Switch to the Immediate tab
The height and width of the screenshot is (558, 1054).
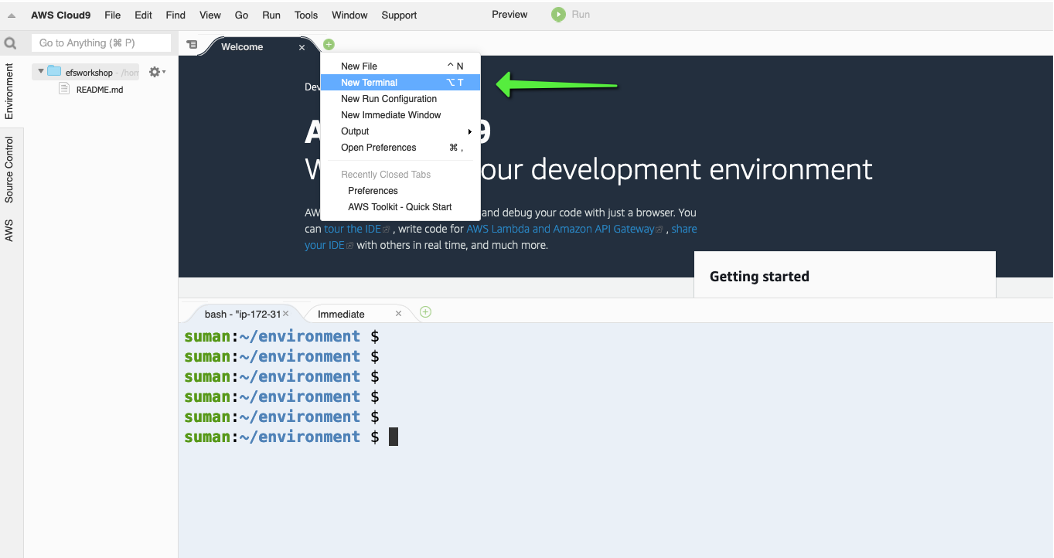tap(341, 314)
